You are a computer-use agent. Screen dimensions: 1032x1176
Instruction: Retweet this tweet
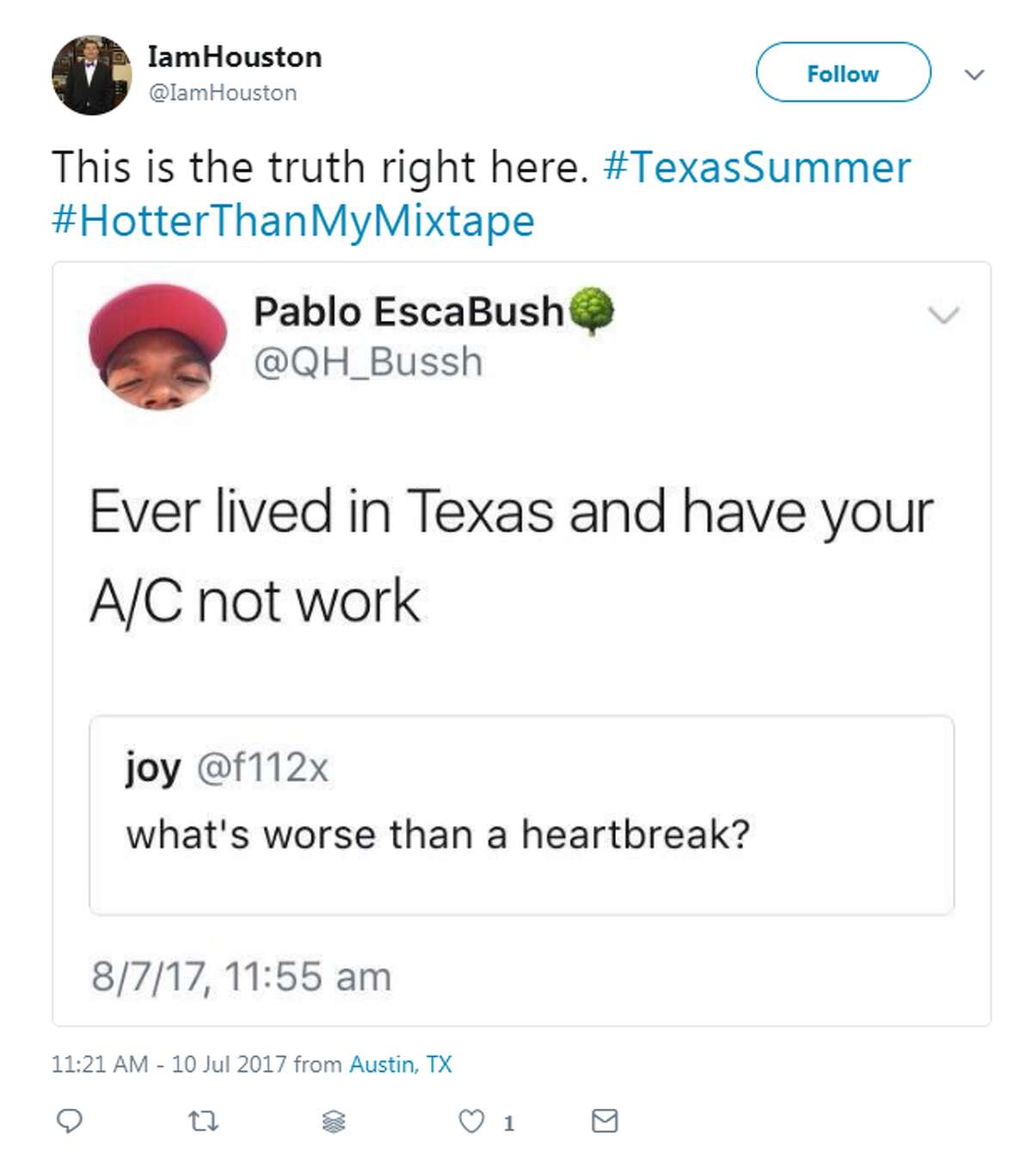pyautogui.click(x=204, y=1120)
